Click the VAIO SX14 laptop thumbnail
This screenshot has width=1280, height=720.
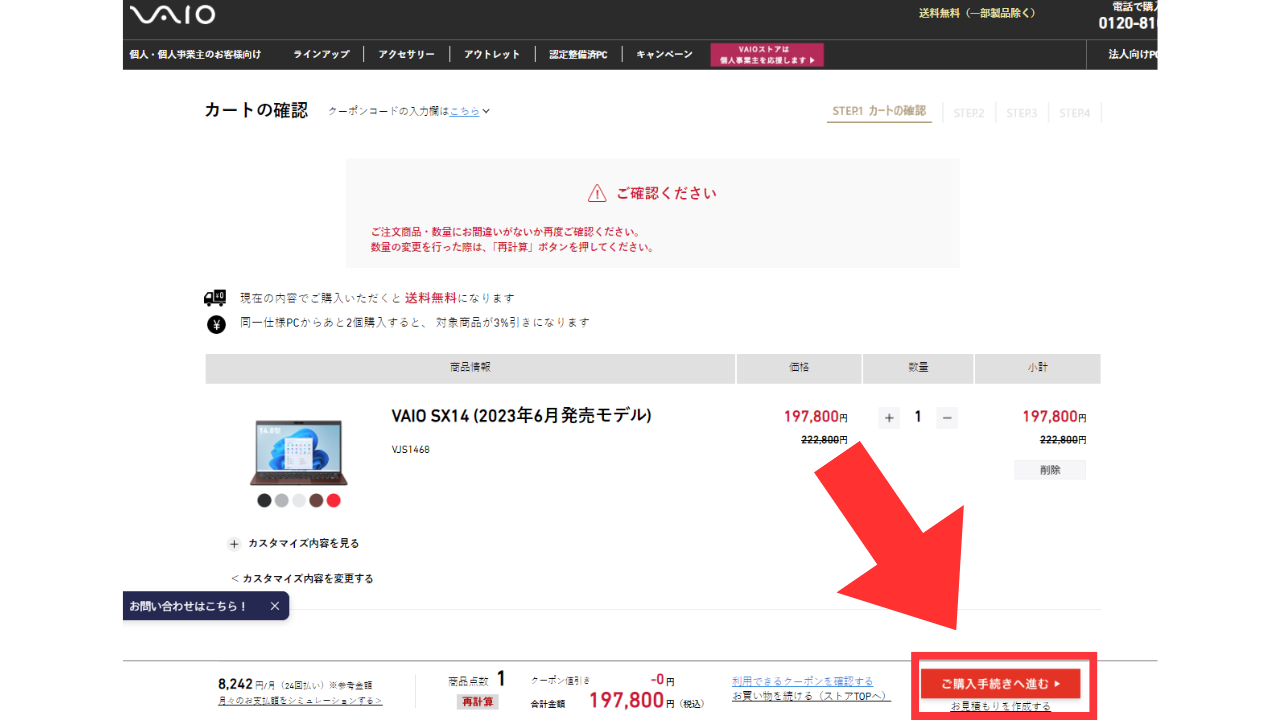click(296, 452)
